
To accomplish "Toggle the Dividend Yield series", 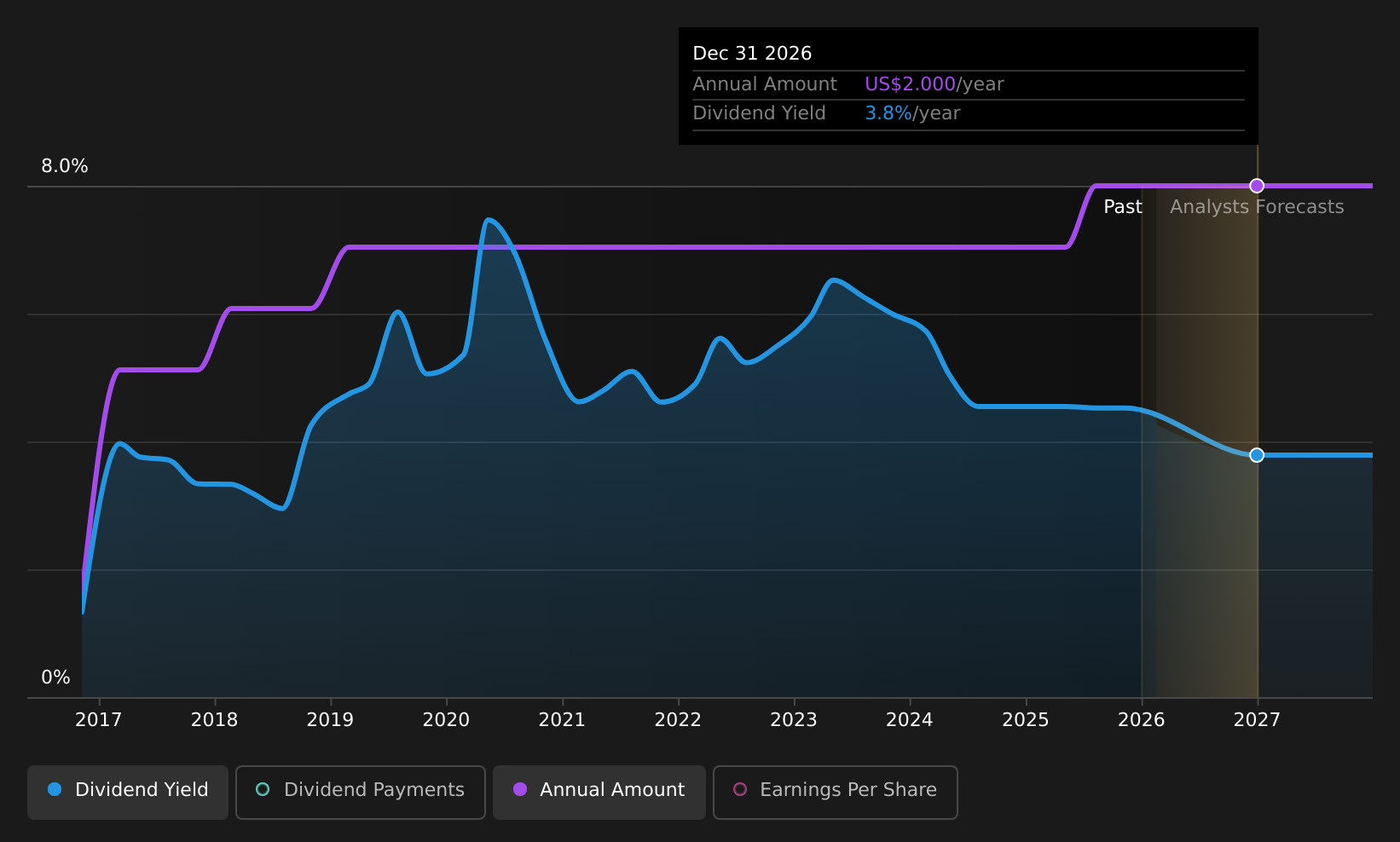I will coord(128,792).
